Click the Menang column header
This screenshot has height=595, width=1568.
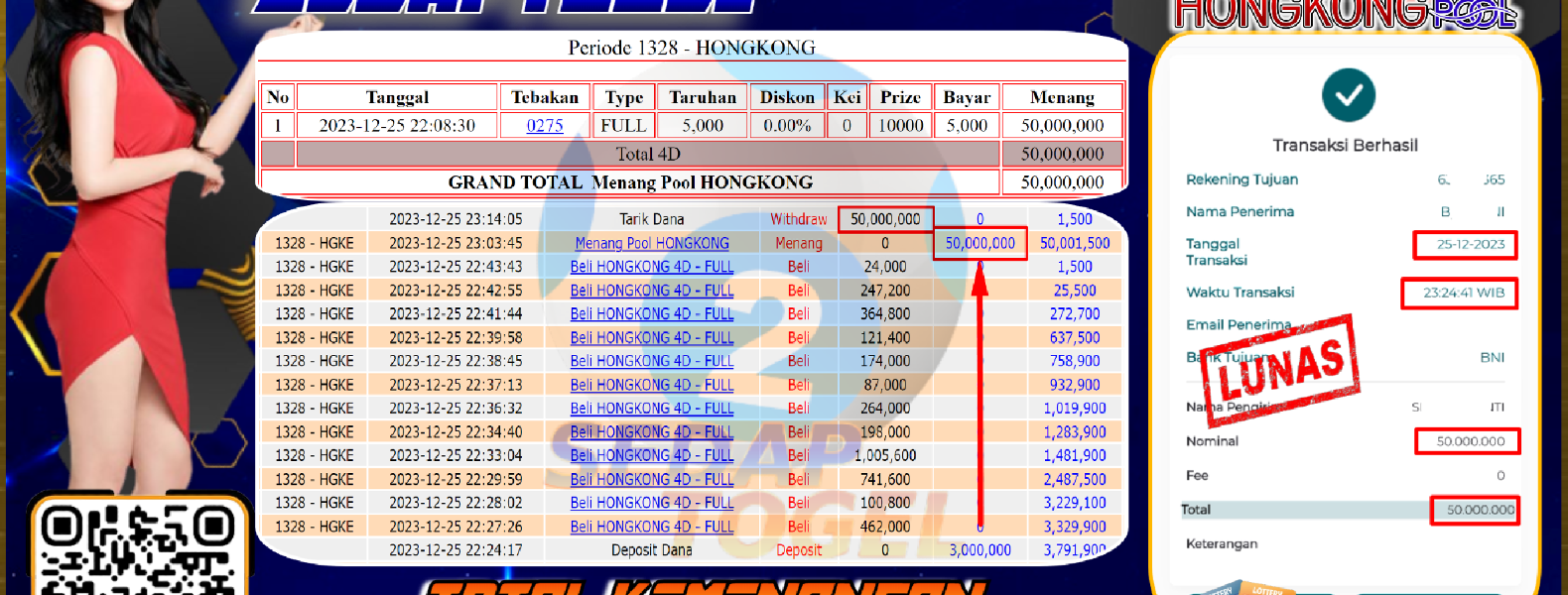click(x=1062, y=97)
